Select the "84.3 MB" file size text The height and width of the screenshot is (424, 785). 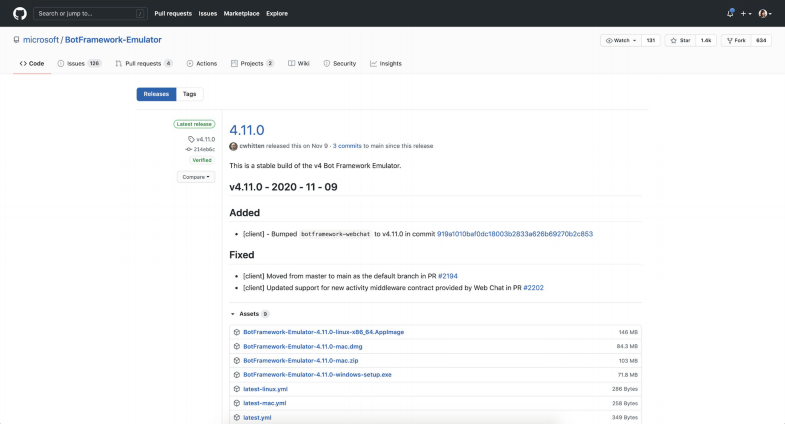pos(627,346)
